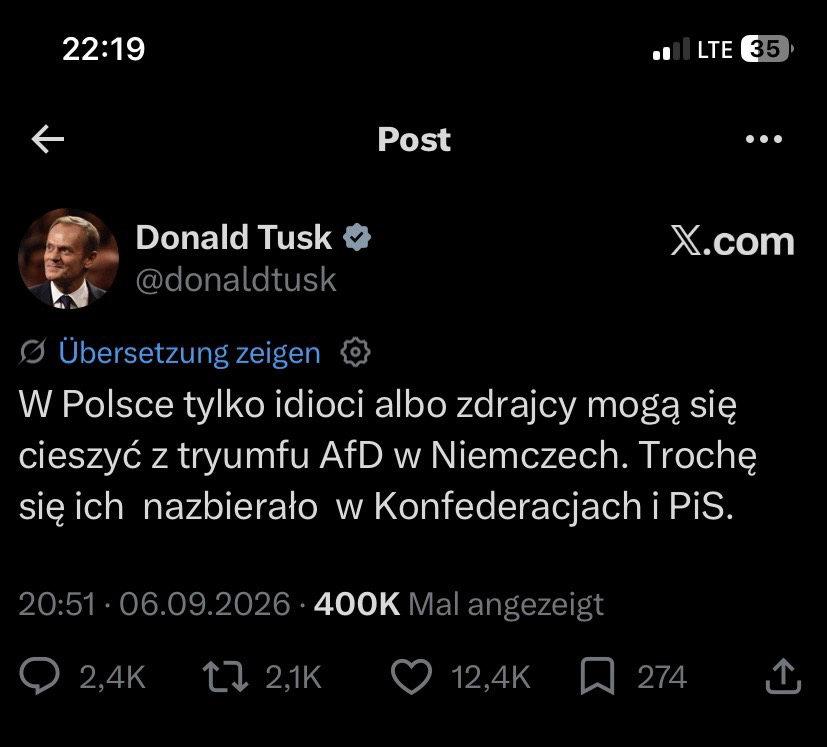Tap the 400K Mal angezeigt views count
Image resolution: width=827 pixels, height=747 pixels.
click(458, 604)
